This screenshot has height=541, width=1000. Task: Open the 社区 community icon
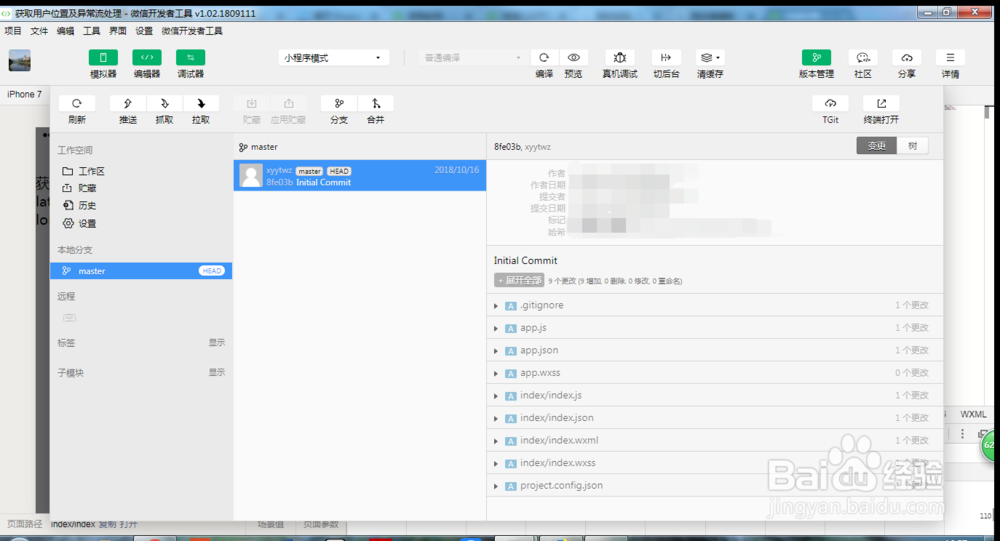[x=863, y=57]
